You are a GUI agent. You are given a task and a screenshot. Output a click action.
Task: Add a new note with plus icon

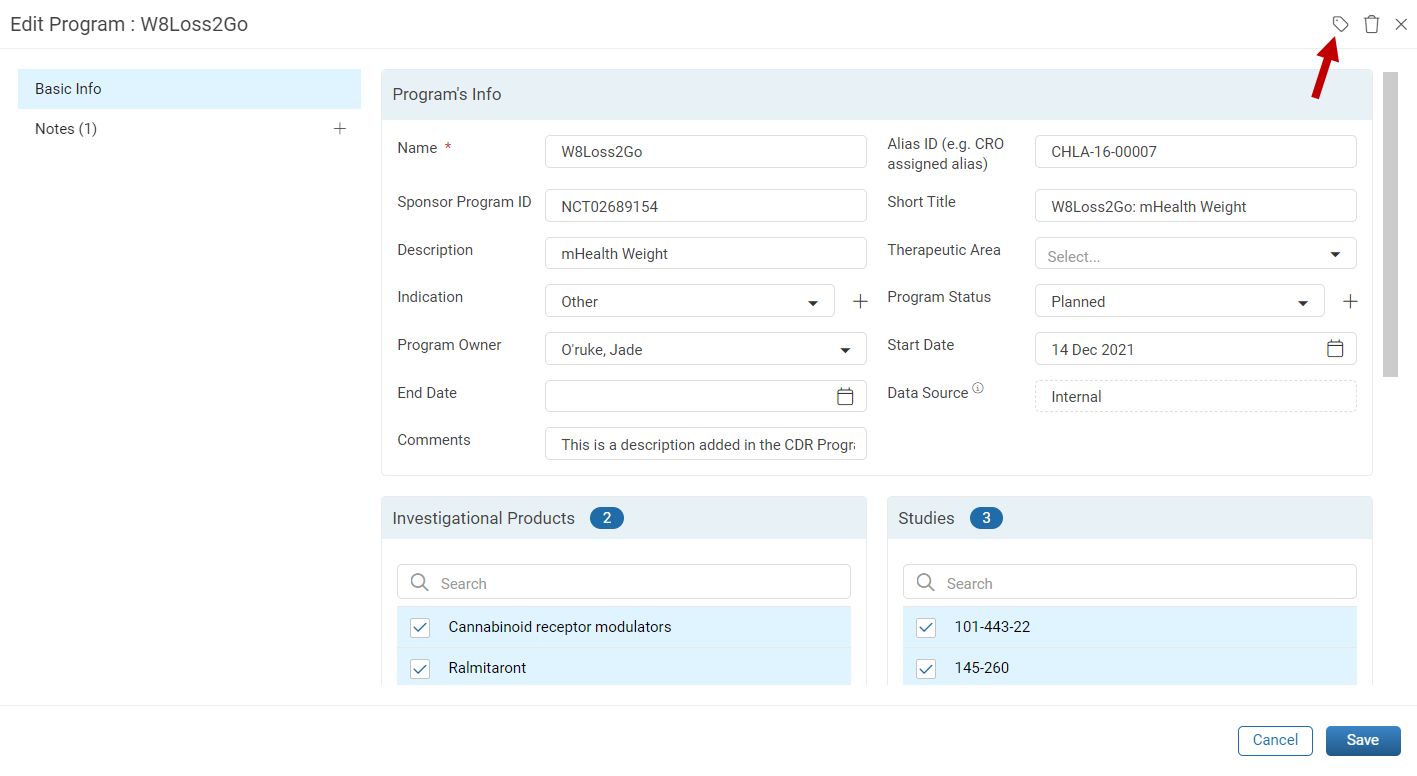point(340,128)
